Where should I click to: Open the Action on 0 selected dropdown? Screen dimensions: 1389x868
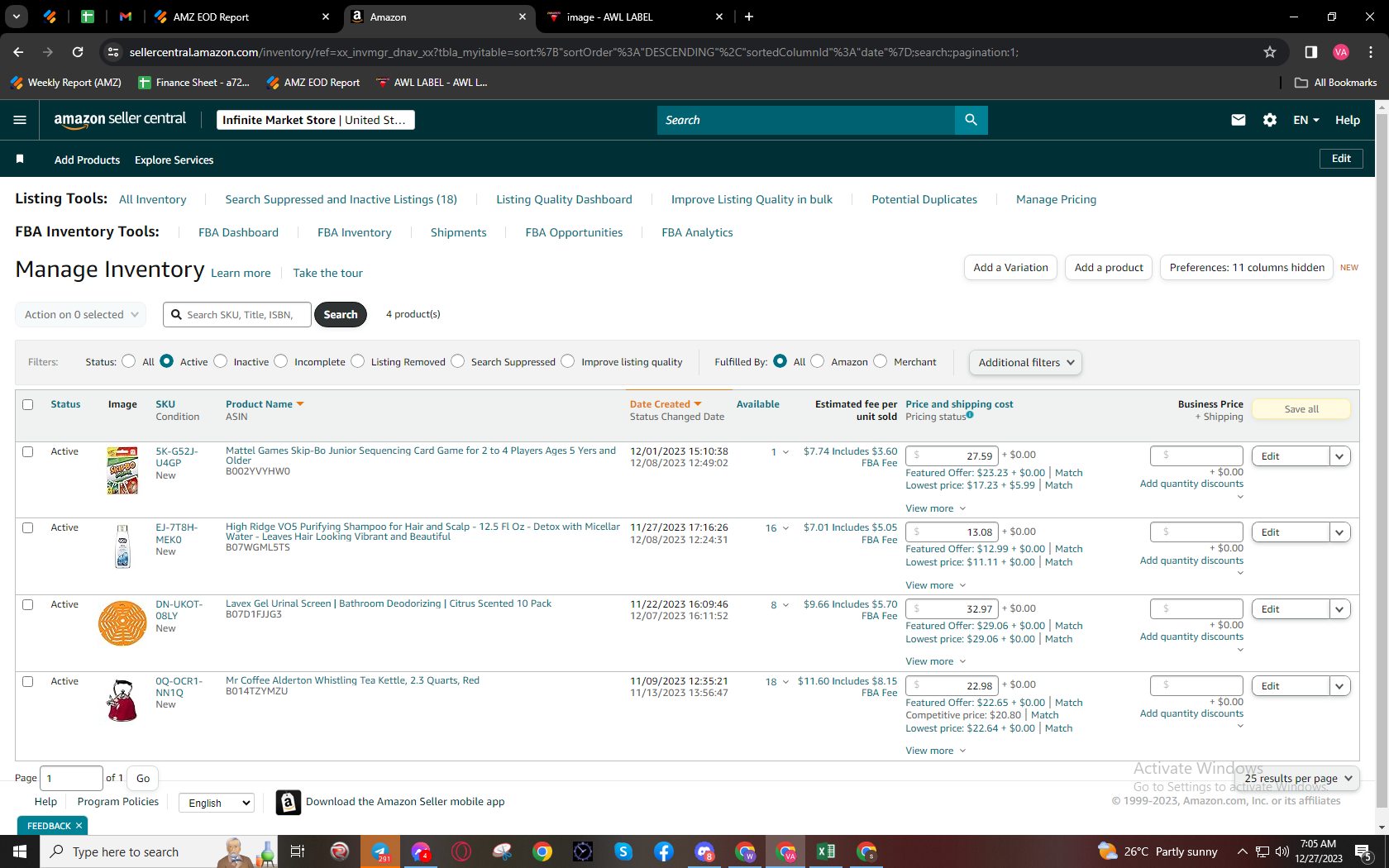coord(81,315)
